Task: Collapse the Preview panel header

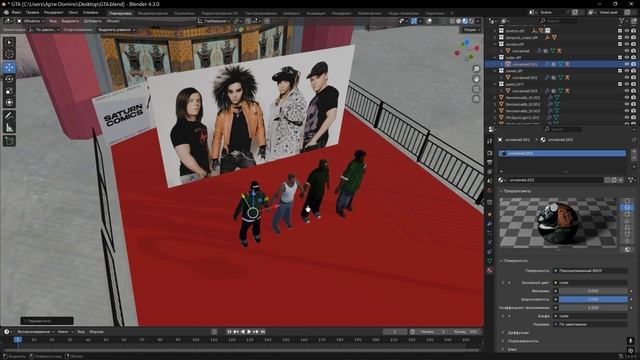Action: click(517, 191)
